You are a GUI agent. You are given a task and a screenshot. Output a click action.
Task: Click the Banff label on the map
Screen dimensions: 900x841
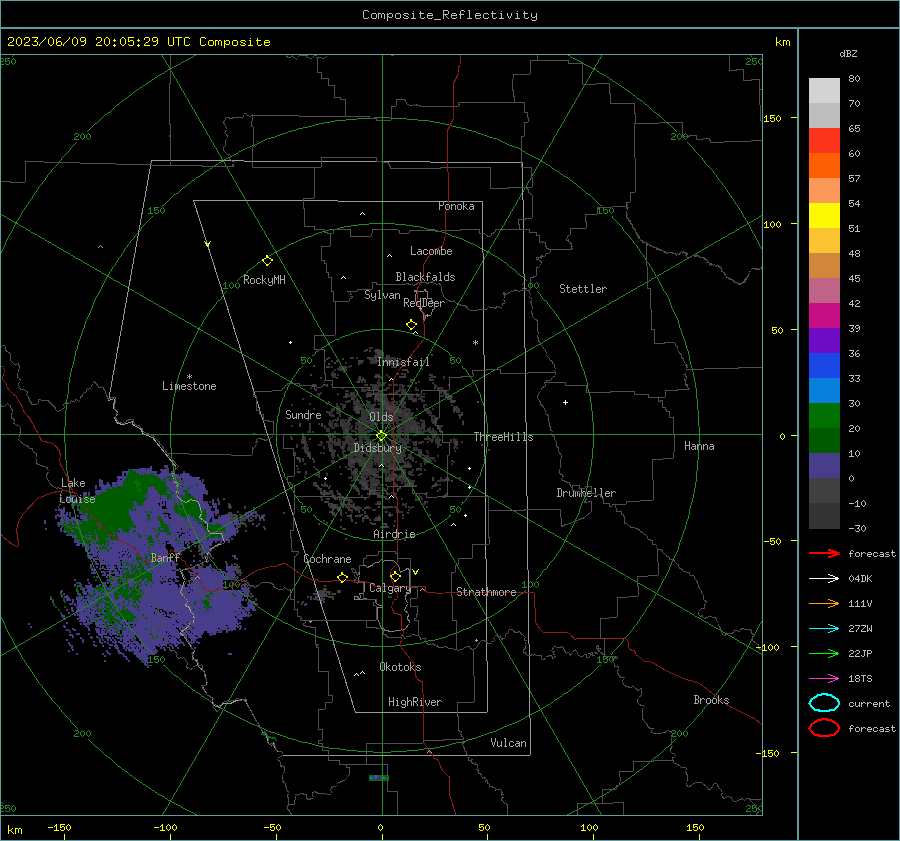[165, 557]
